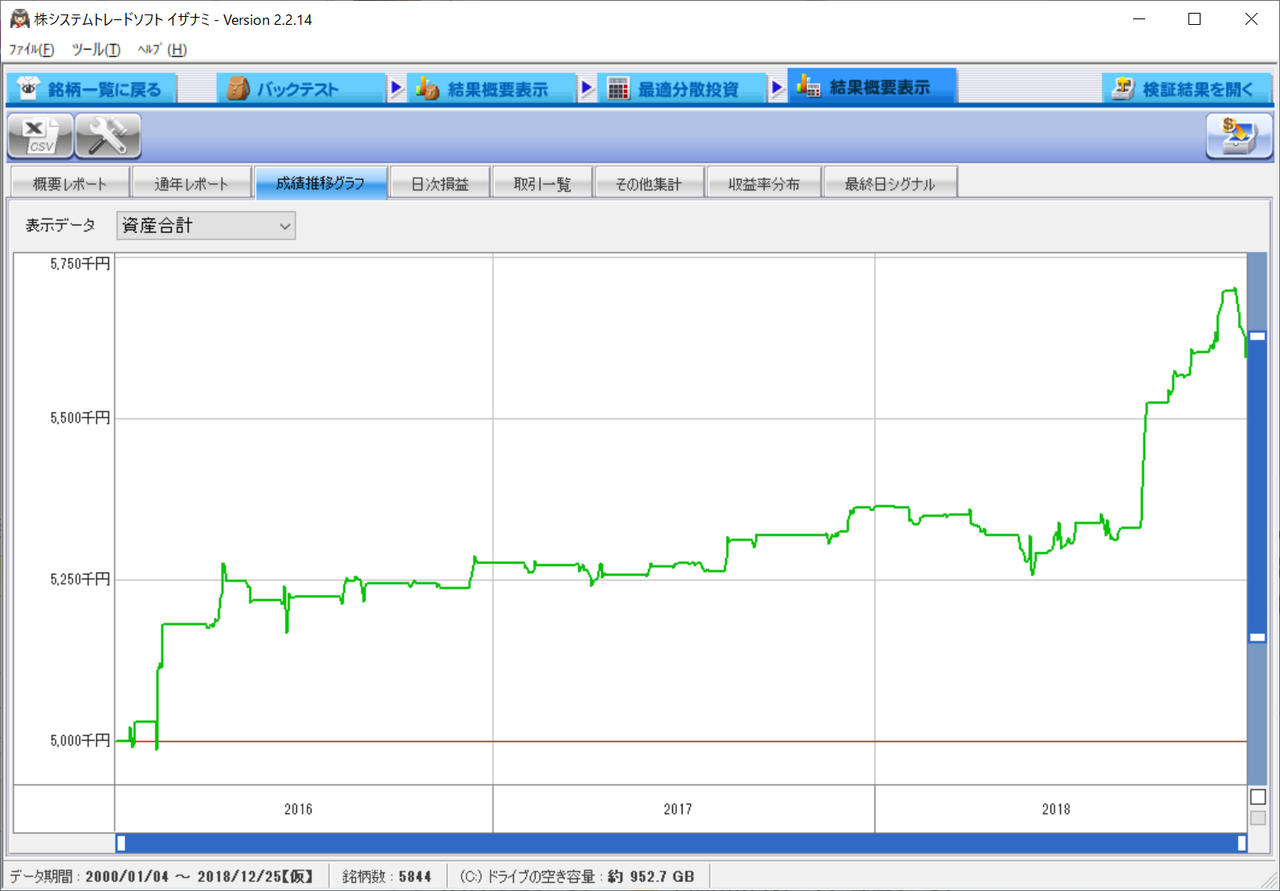Switch to the 収益率分布 tab
Screen dimensions: 1280x891
[x=764, y=184]
